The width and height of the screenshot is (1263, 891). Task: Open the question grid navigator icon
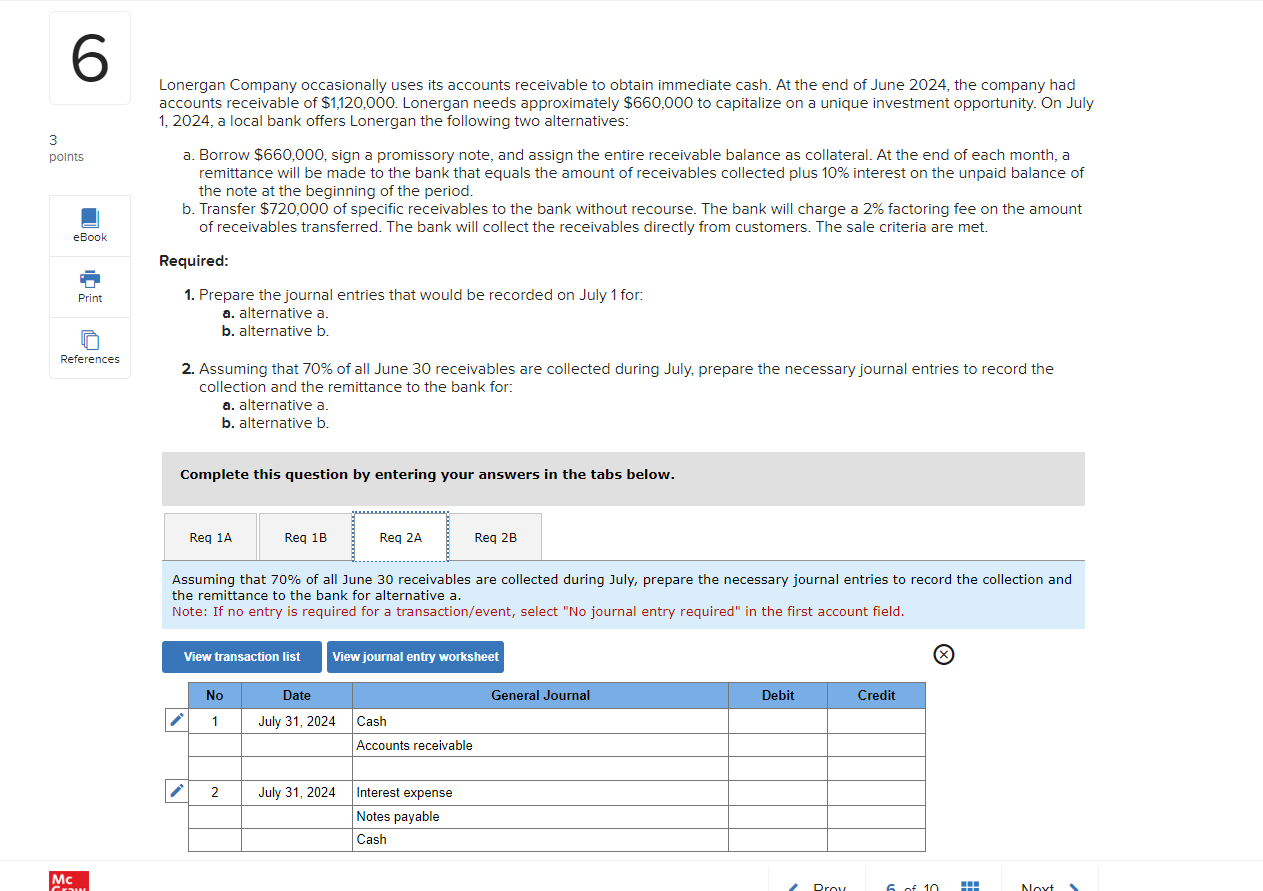(x=969, y=887)
